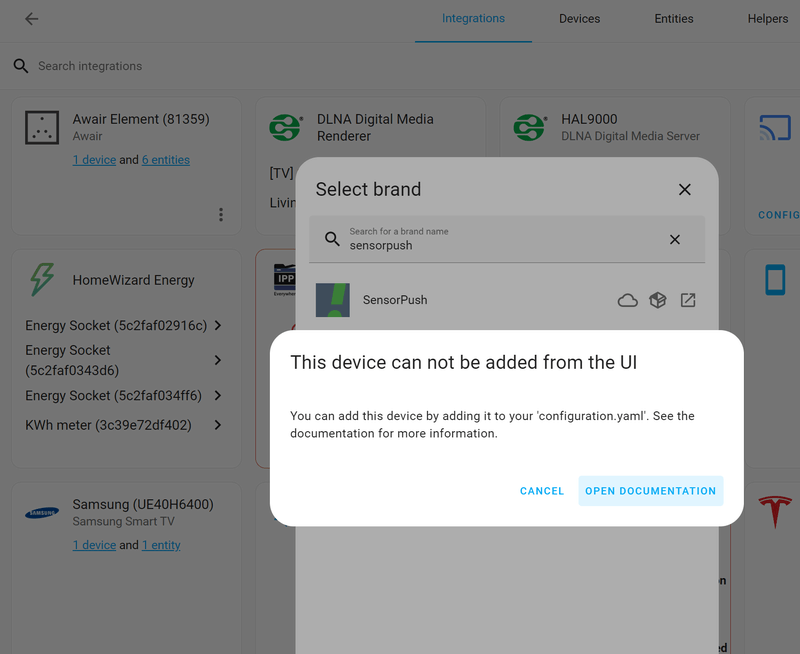Click the custom integration cube icon
This screenshot has width=800, height=654.
coord(658,300)
